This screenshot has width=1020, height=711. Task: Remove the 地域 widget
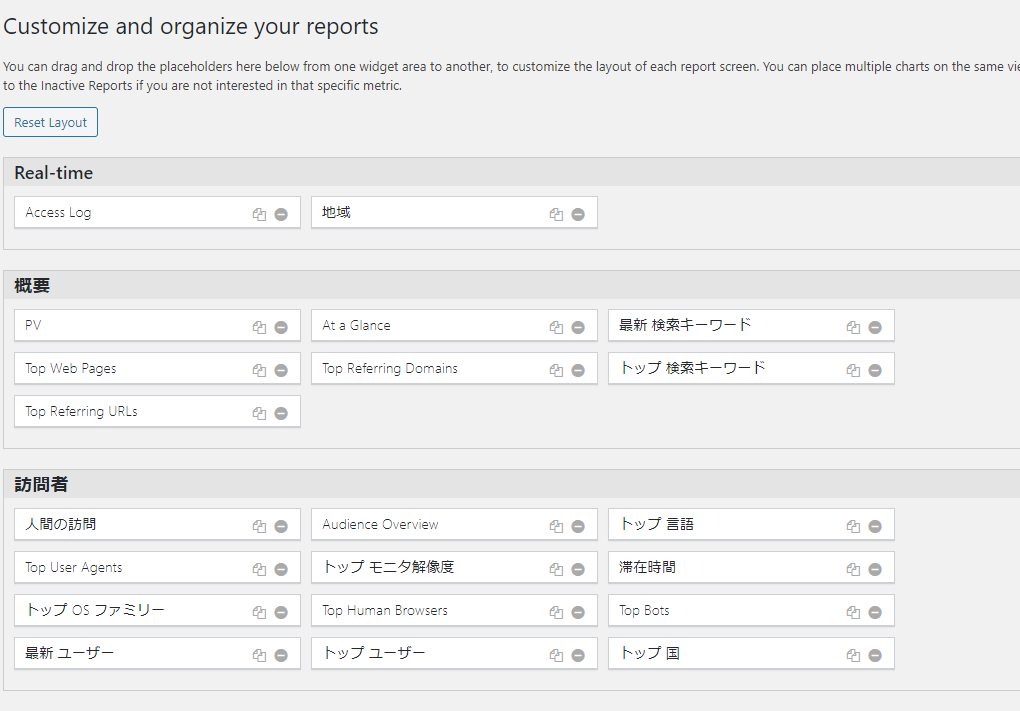pyautogui.click(x=578, y=214)
